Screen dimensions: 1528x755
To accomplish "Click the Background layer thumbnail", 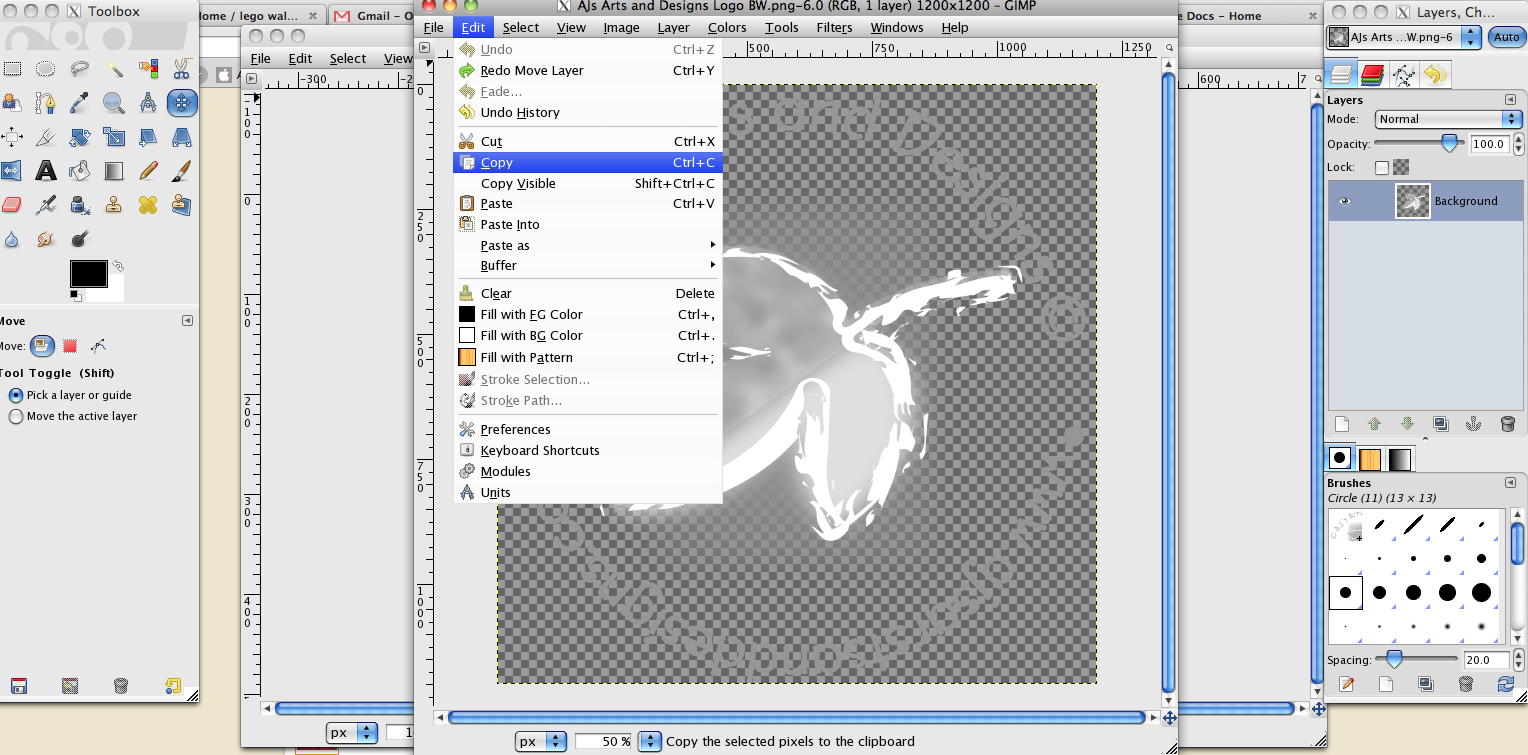I will pyautogui.click(x=1413, y=201).
